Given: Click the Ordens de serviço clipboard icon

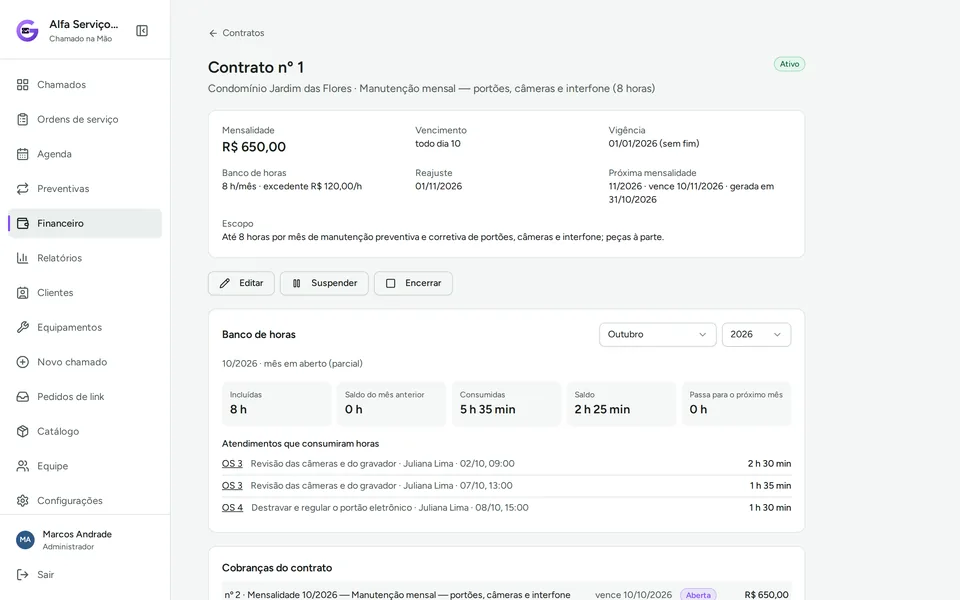Looking at the screenshot, I should click(x=23, y=119).
